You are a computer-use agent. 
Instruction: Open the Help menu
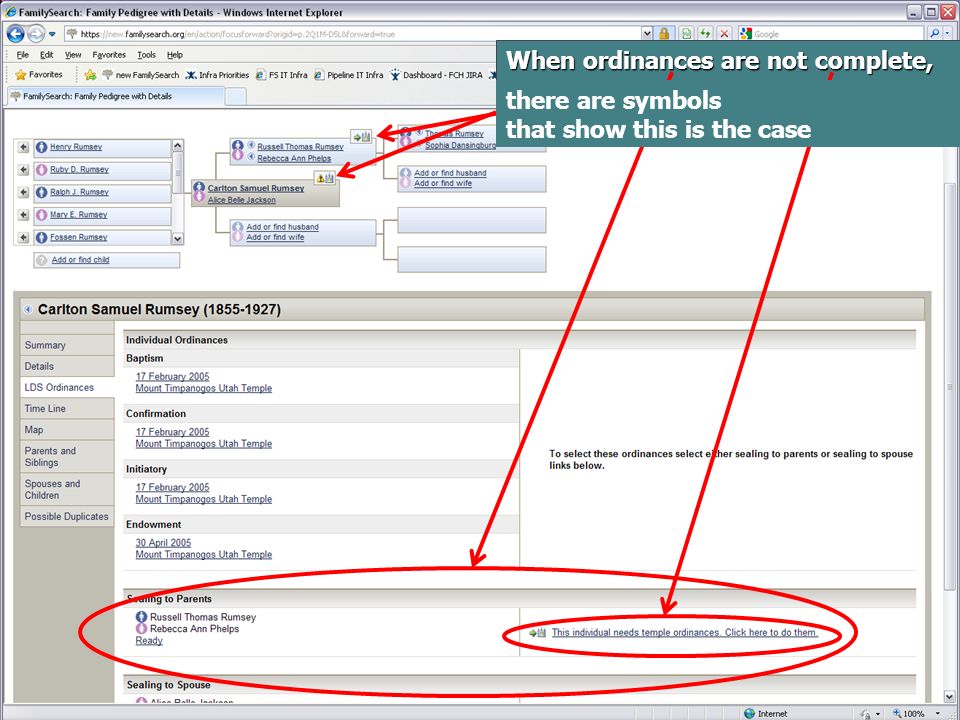pos(175,54)
